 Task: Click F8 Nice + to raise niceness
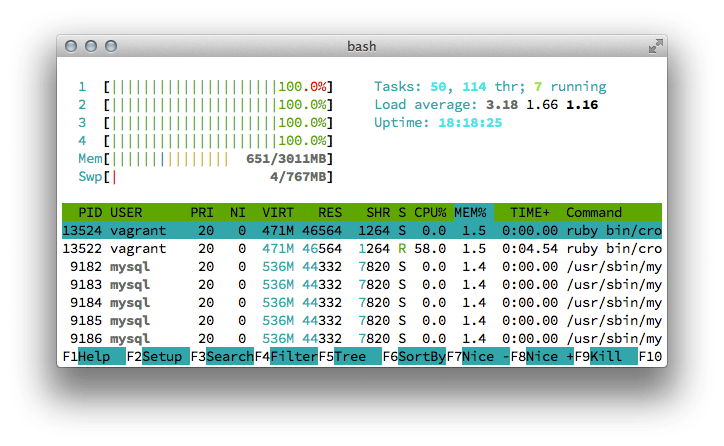542,356
